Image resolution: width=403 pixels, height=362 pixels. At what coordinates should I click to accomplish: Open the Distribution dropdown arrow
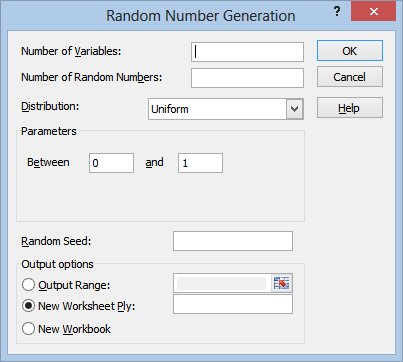(294, 109)
